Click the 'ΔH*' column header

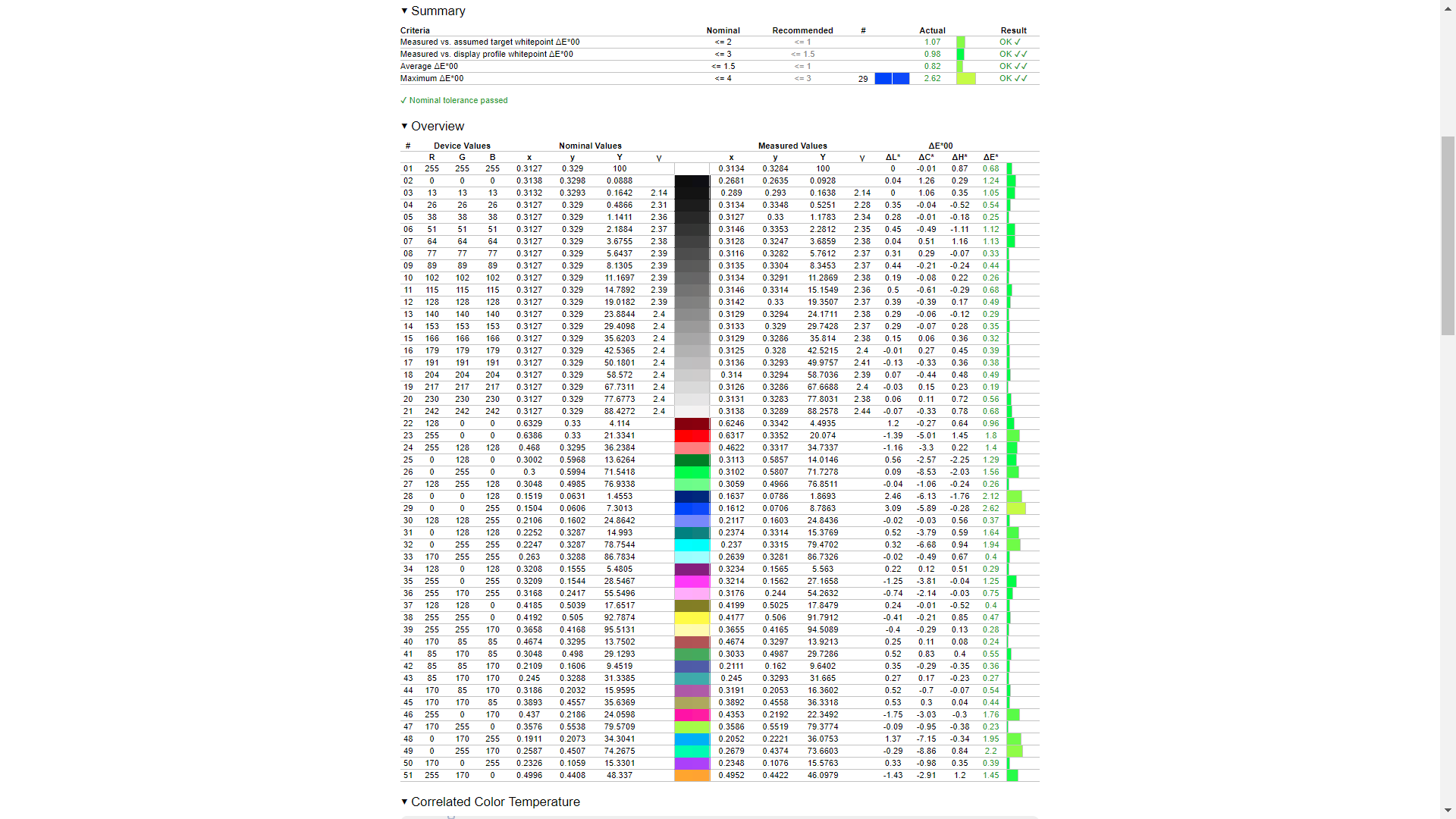[959, 158]
